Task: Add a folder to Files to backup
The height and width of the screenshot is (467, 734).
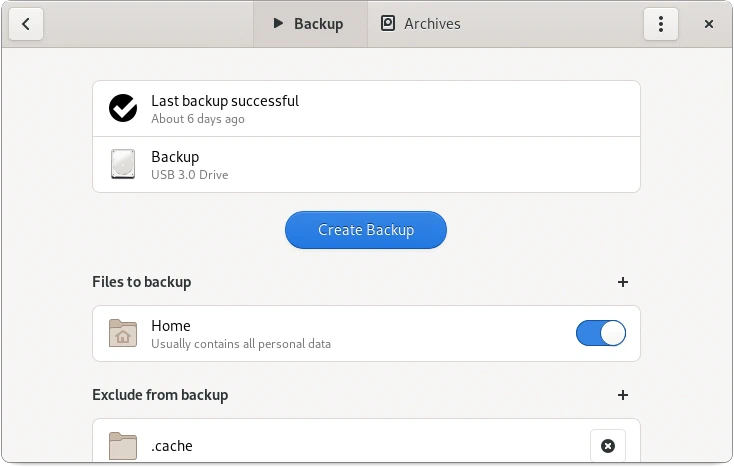Action: (622, 282)
